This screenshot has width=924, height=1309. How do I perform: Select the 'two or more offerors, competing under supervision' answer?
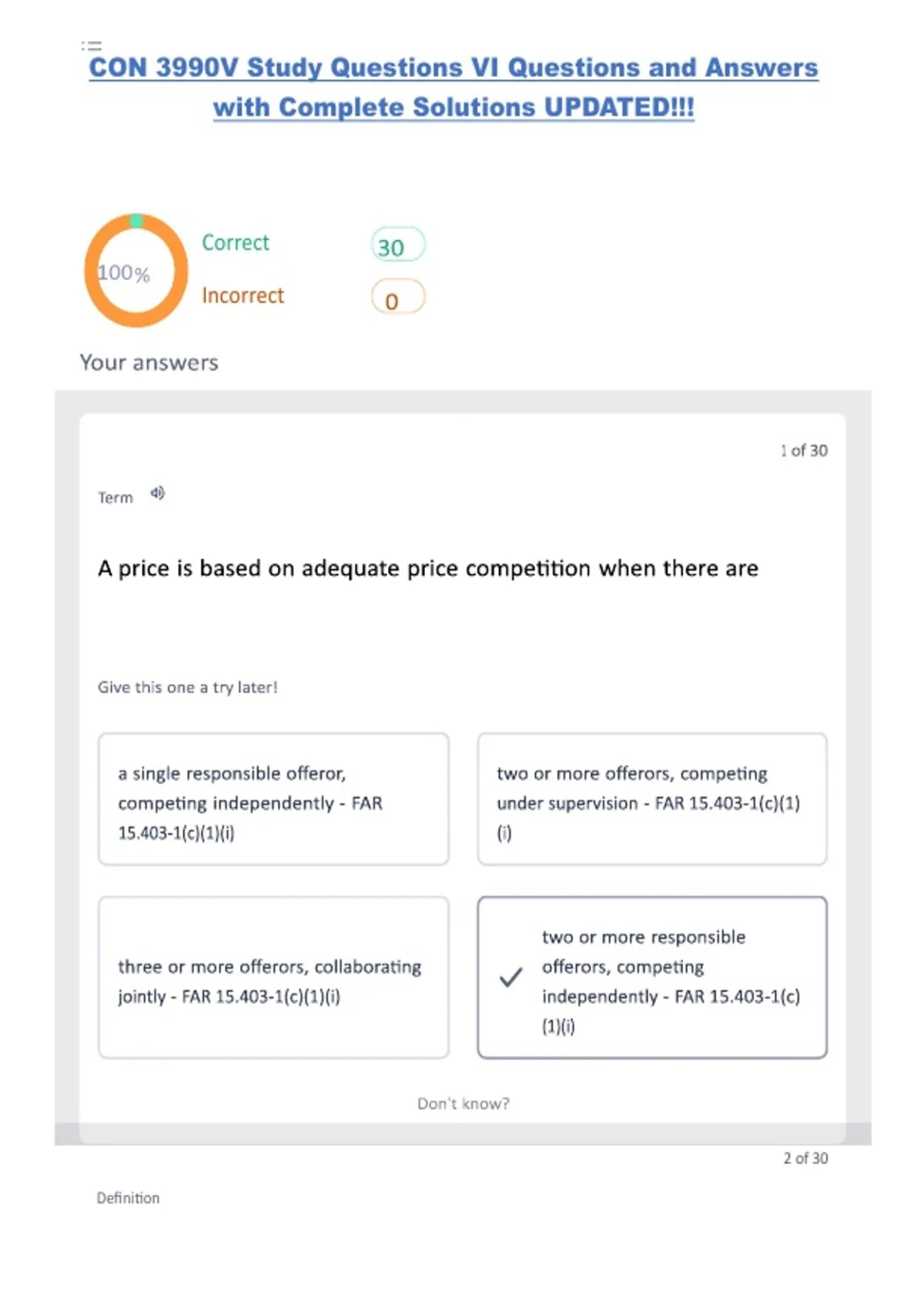651,799
